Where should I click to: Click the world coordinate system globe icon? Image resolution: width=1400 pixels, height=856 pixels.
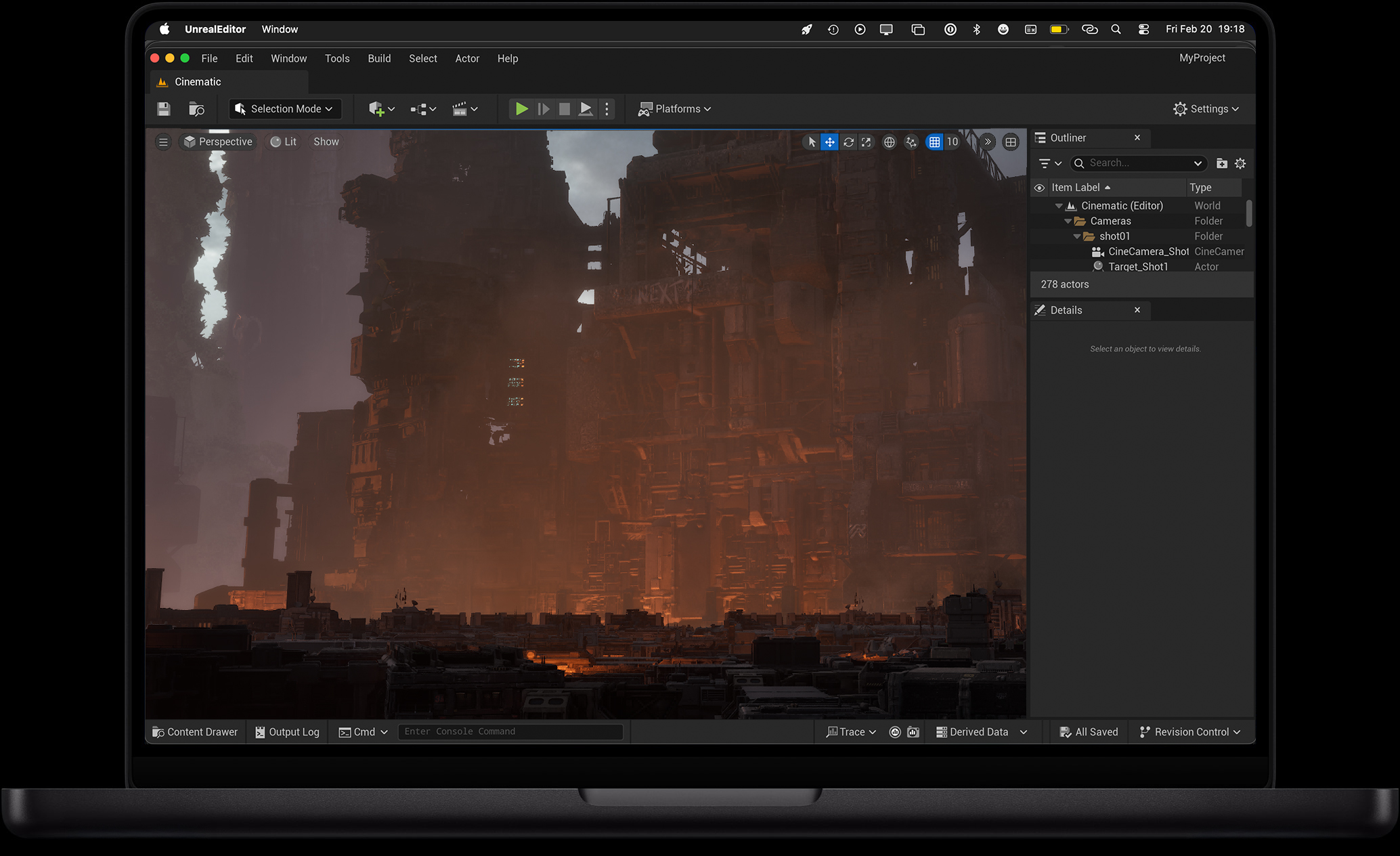coord(890,142)
